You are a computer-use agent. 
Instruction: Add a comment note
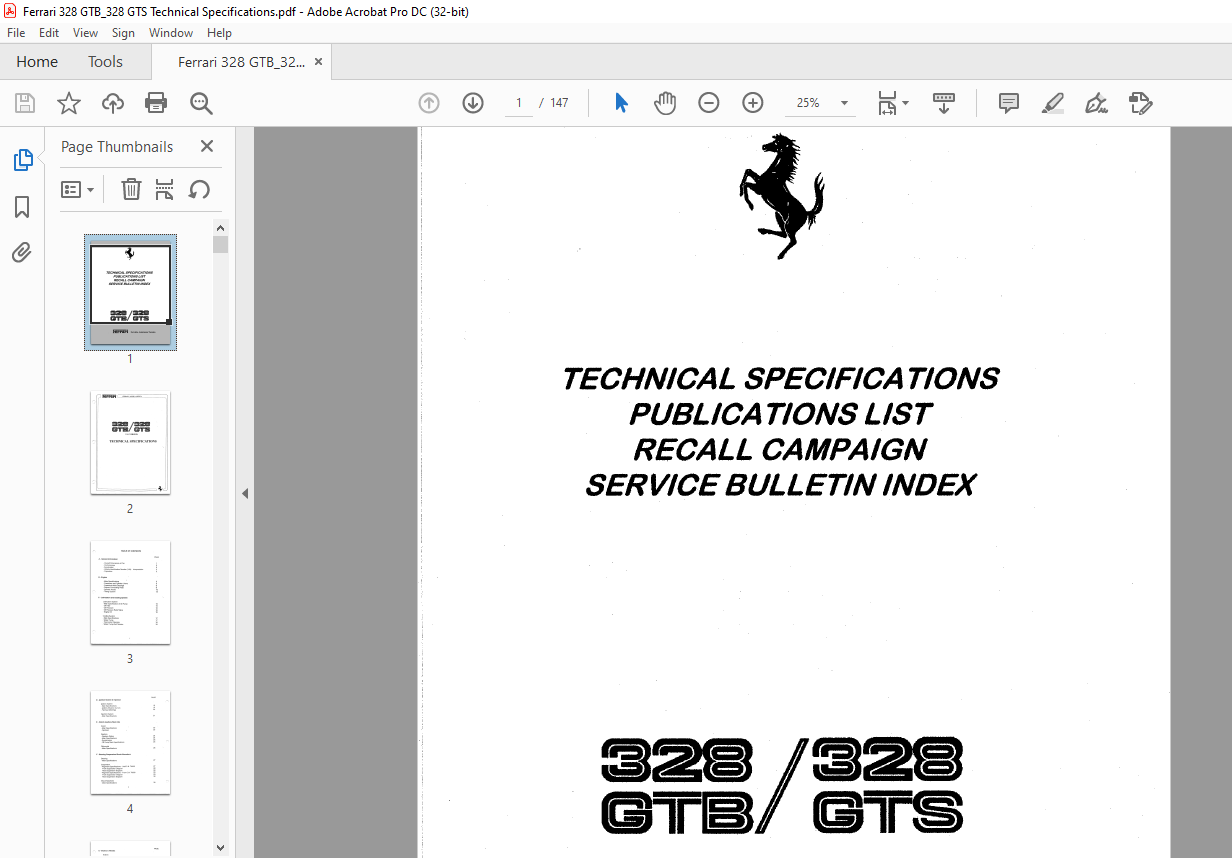tap(1009, 103)
